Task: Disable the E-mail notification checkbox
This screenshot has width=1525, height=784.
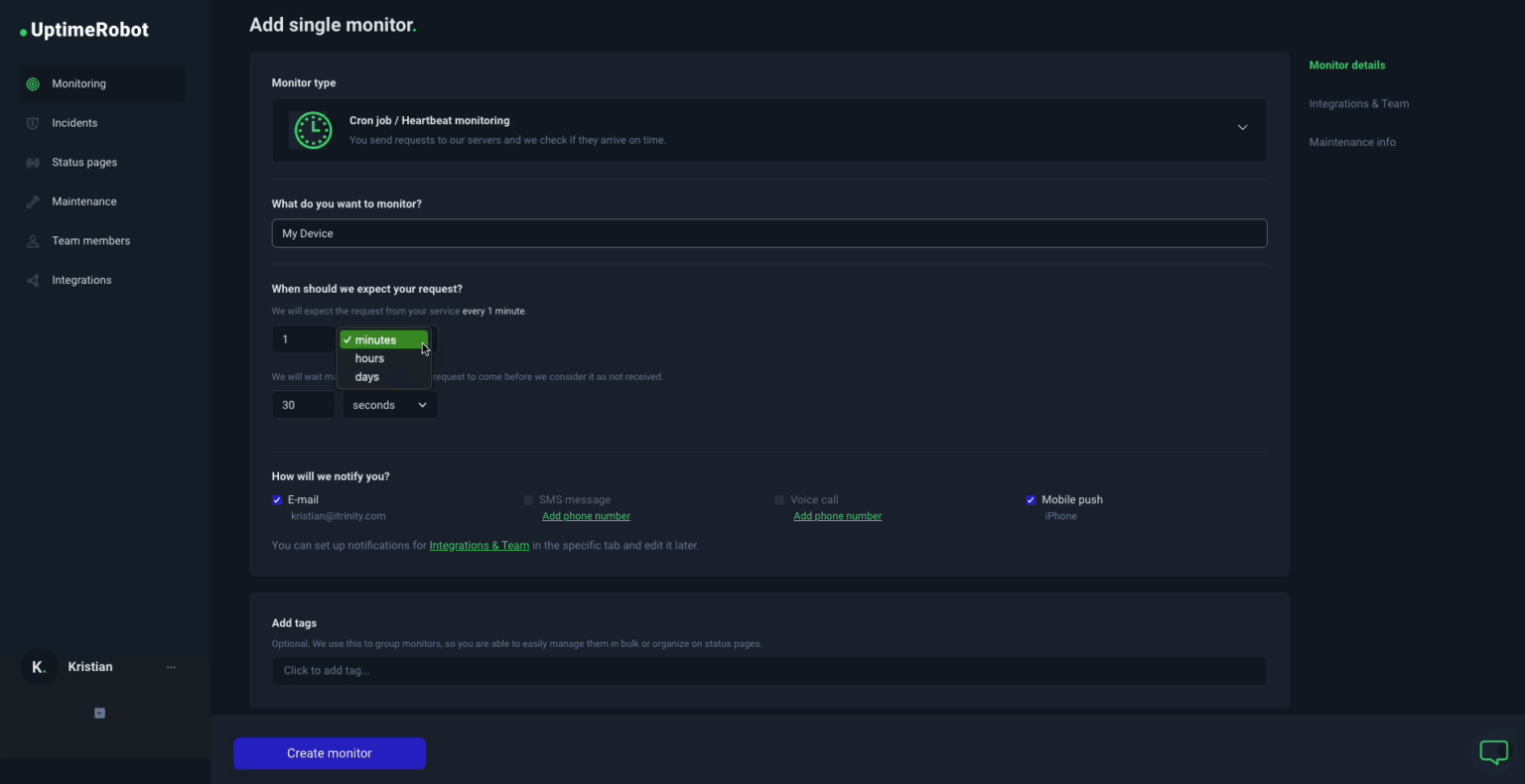Action: pos(277,499)
